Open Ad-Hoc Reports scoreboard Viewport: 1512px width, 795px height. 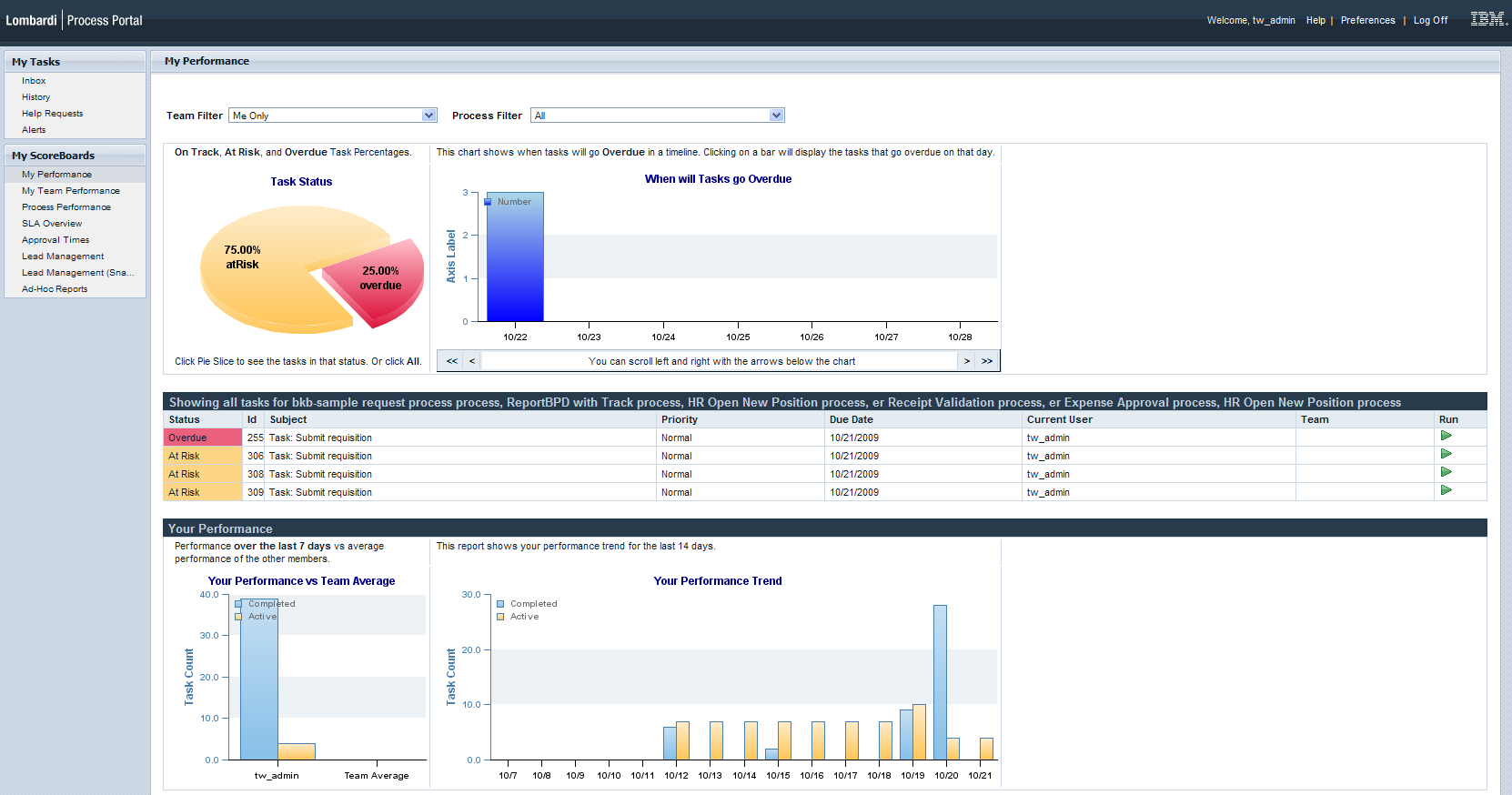(55, 289)
